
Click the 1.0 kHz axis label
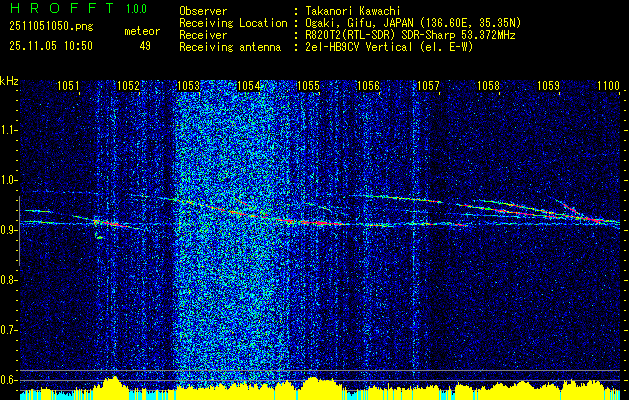[9, 180]
